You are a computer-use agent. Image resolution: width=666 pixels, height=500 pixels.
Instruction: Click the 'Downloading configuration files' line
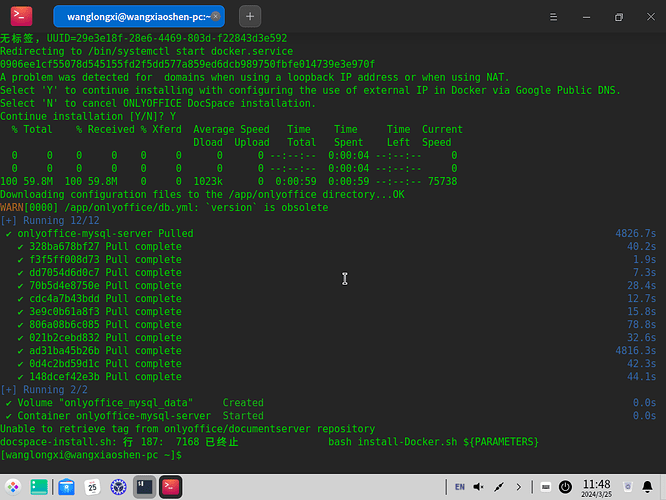coord(202,195)
